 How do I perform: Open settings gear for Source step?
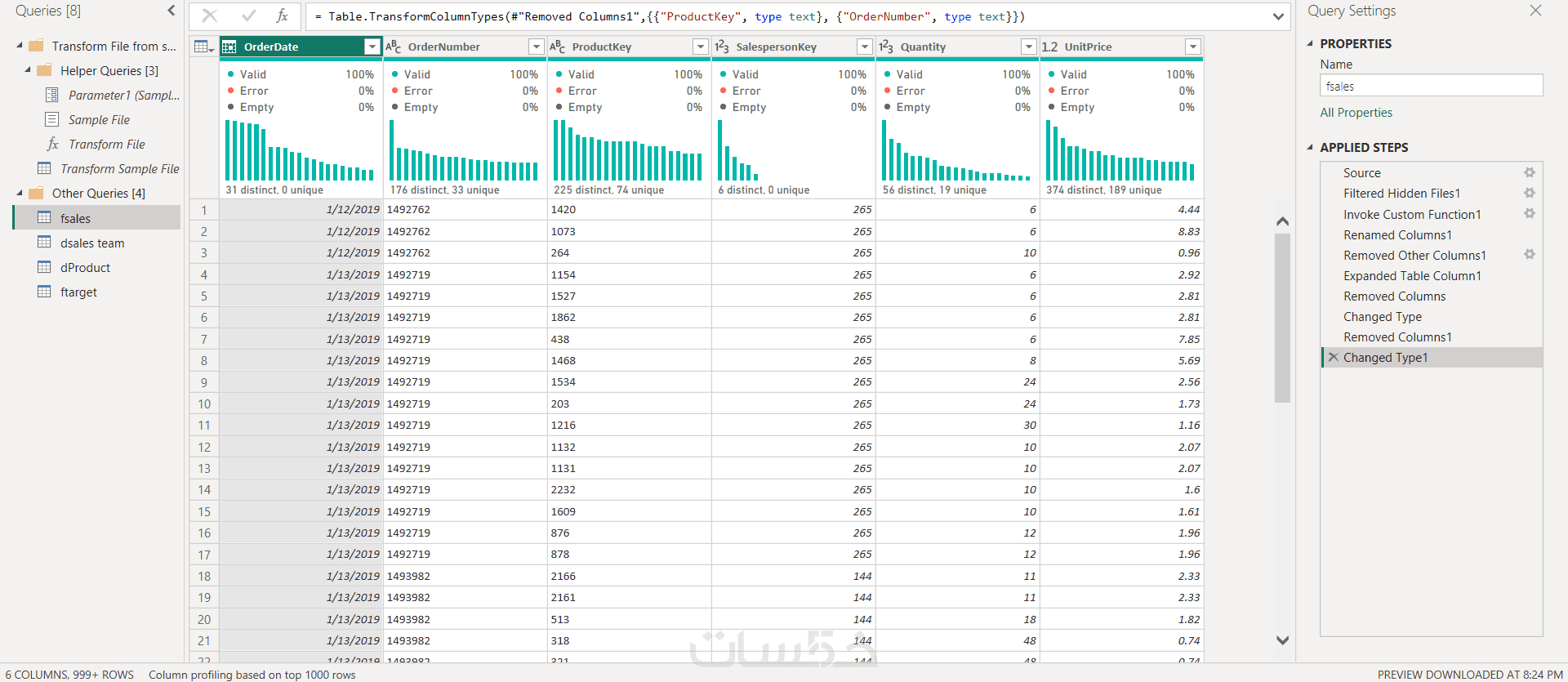(1529, 172)
